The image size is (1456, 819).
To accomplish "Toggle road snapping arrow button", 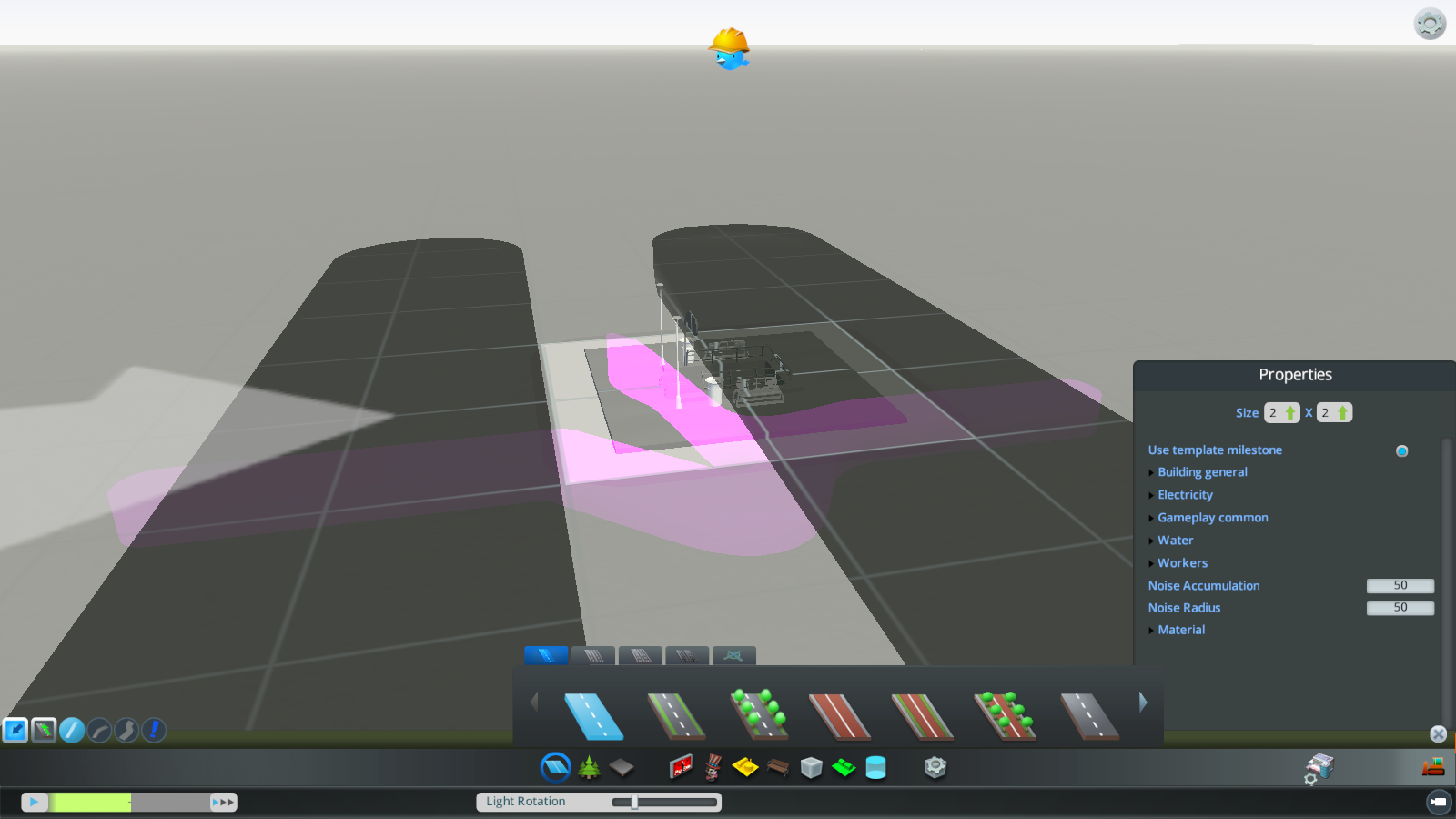I will [x=15, y=730].
